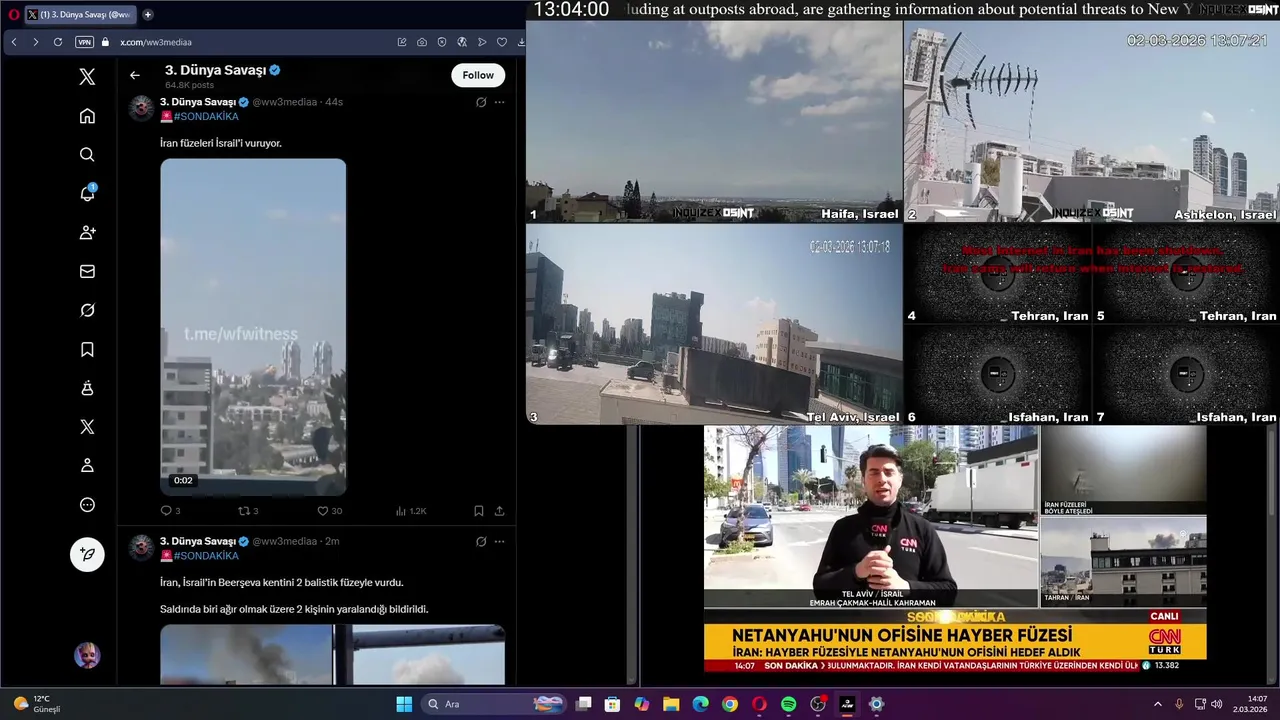The width and height of the screenshot is (1280, 720).
Task: Open #SONDAKİKA hashtag in second post
Action: coord(206,556)
